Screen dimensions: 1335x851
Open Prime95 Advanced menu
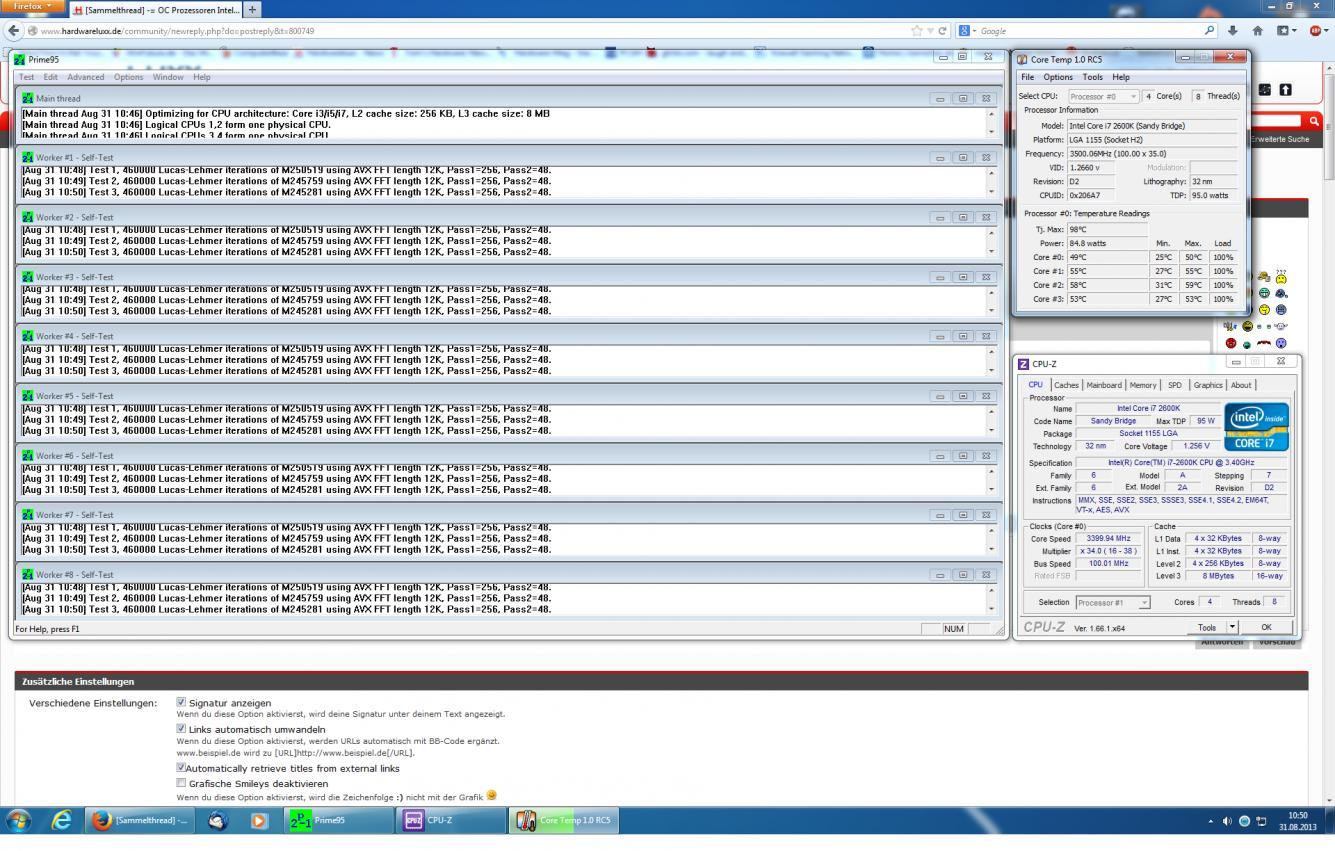point(85,77)
